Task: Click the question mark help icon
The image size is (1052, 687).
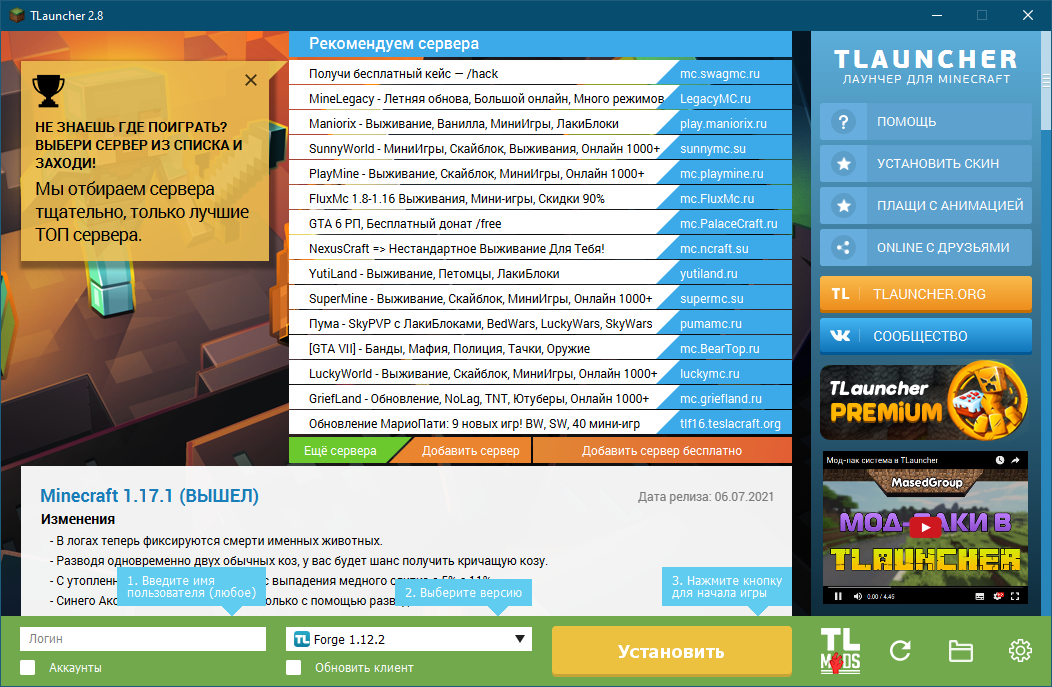Action: tap(844, 122)
